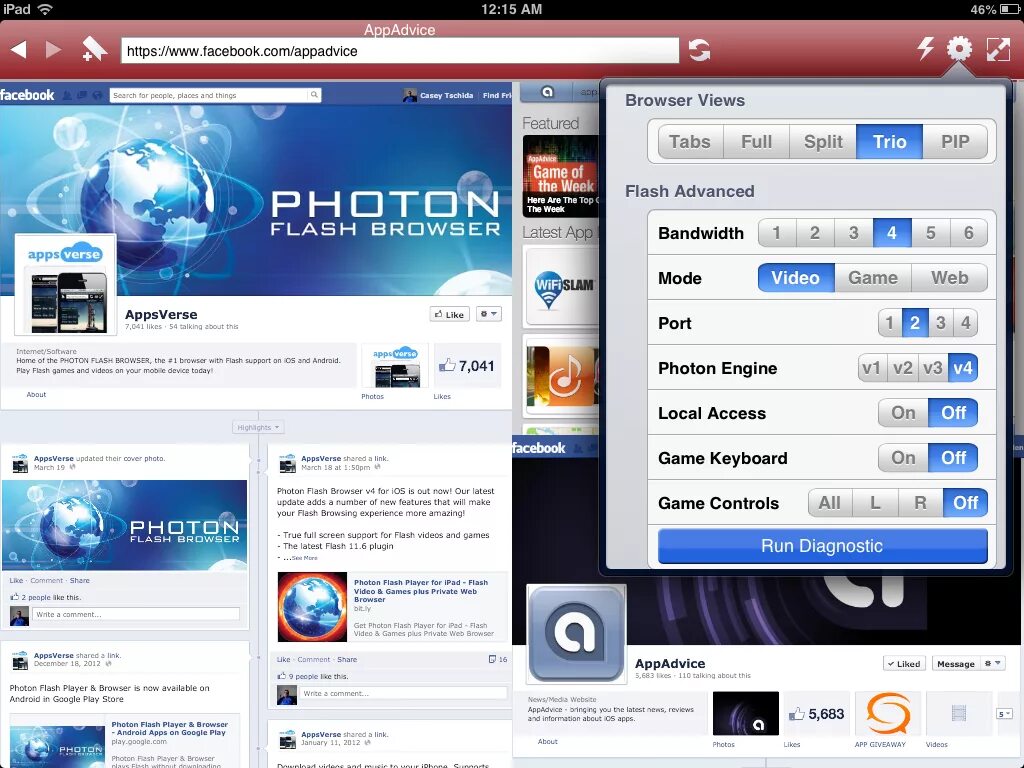The width and height of the screenshot is (1024, 768).
Task: Open AppsVerse page gear dropdown
Action: 488,314
